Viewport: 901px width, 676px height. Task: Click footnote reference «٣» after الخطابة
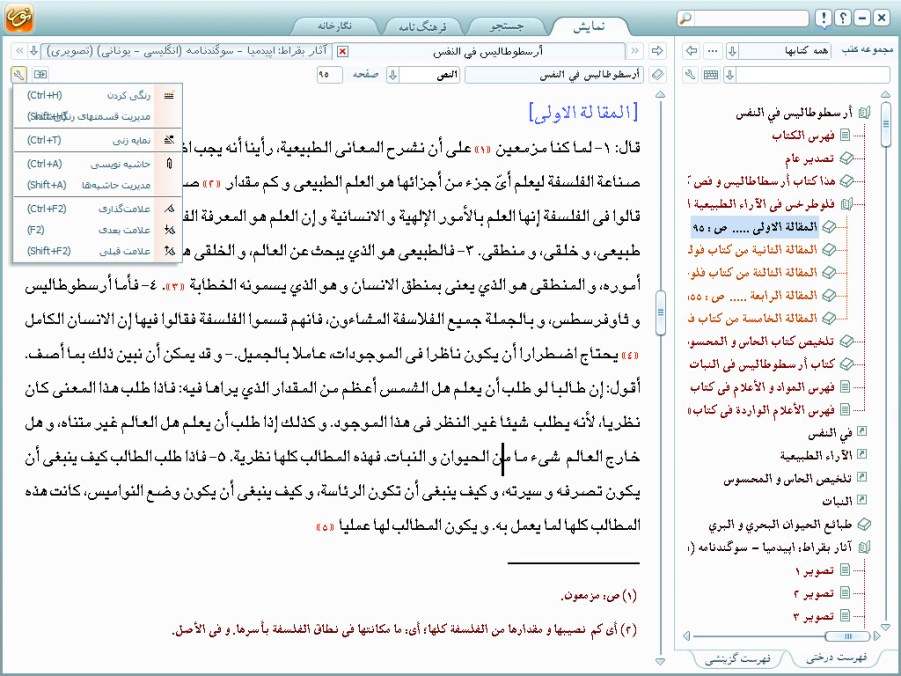pyautogui.click(x=175, y=286)
